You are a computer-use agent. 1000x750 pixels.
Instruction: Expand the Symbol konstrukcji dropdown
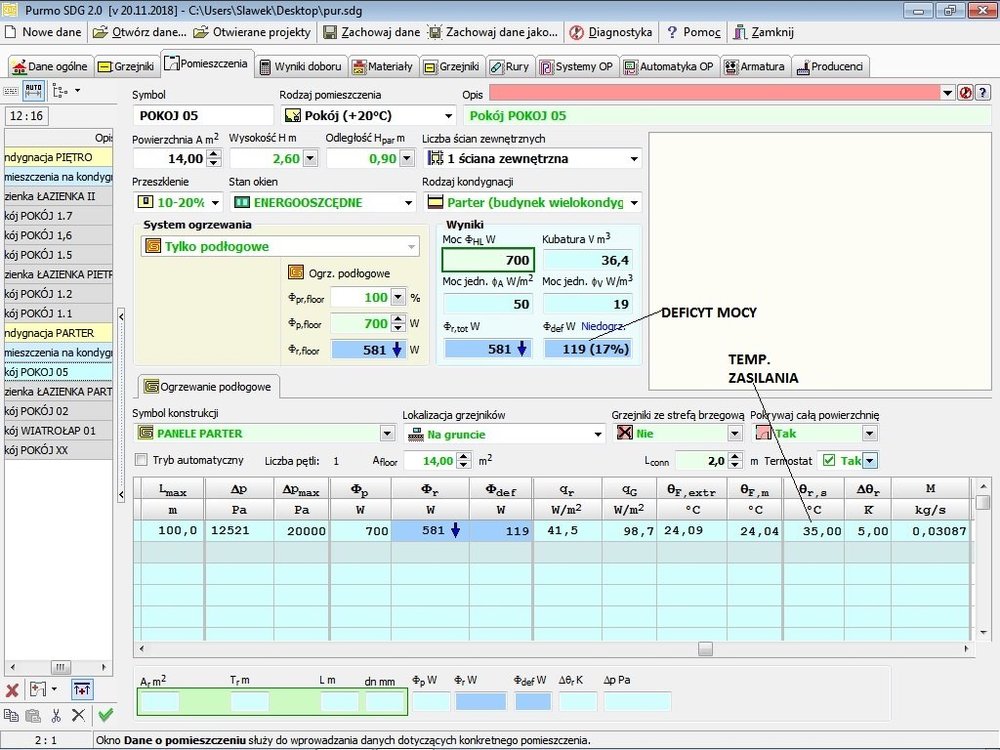(x=387, y=434)
